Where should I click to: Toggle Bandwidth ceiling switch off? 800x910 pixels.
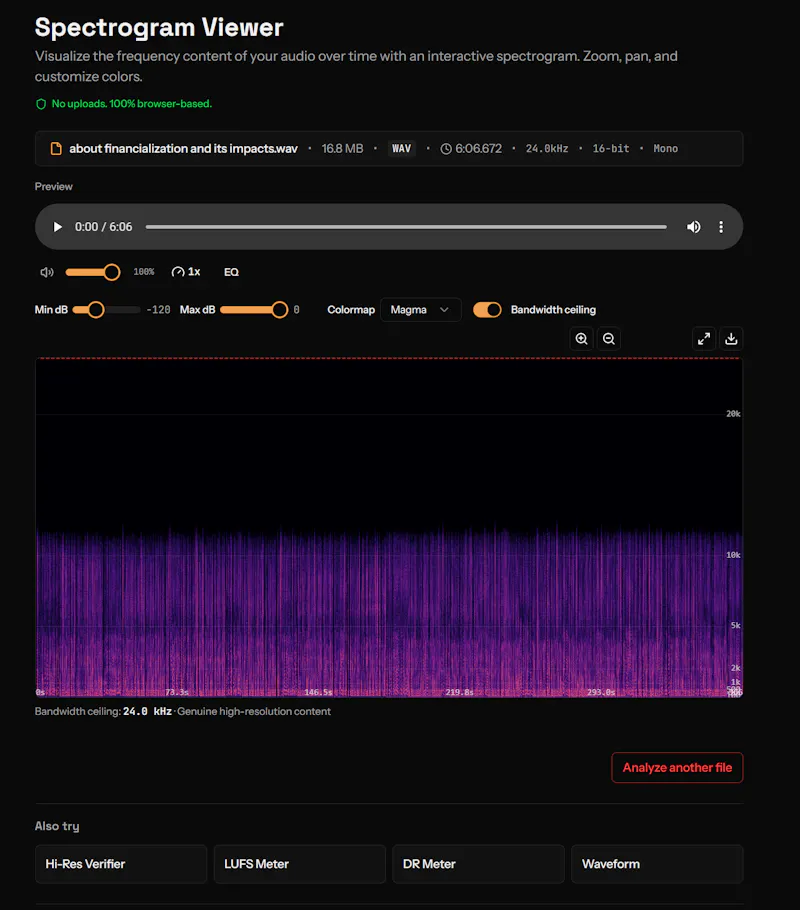(x=487, y=310)
